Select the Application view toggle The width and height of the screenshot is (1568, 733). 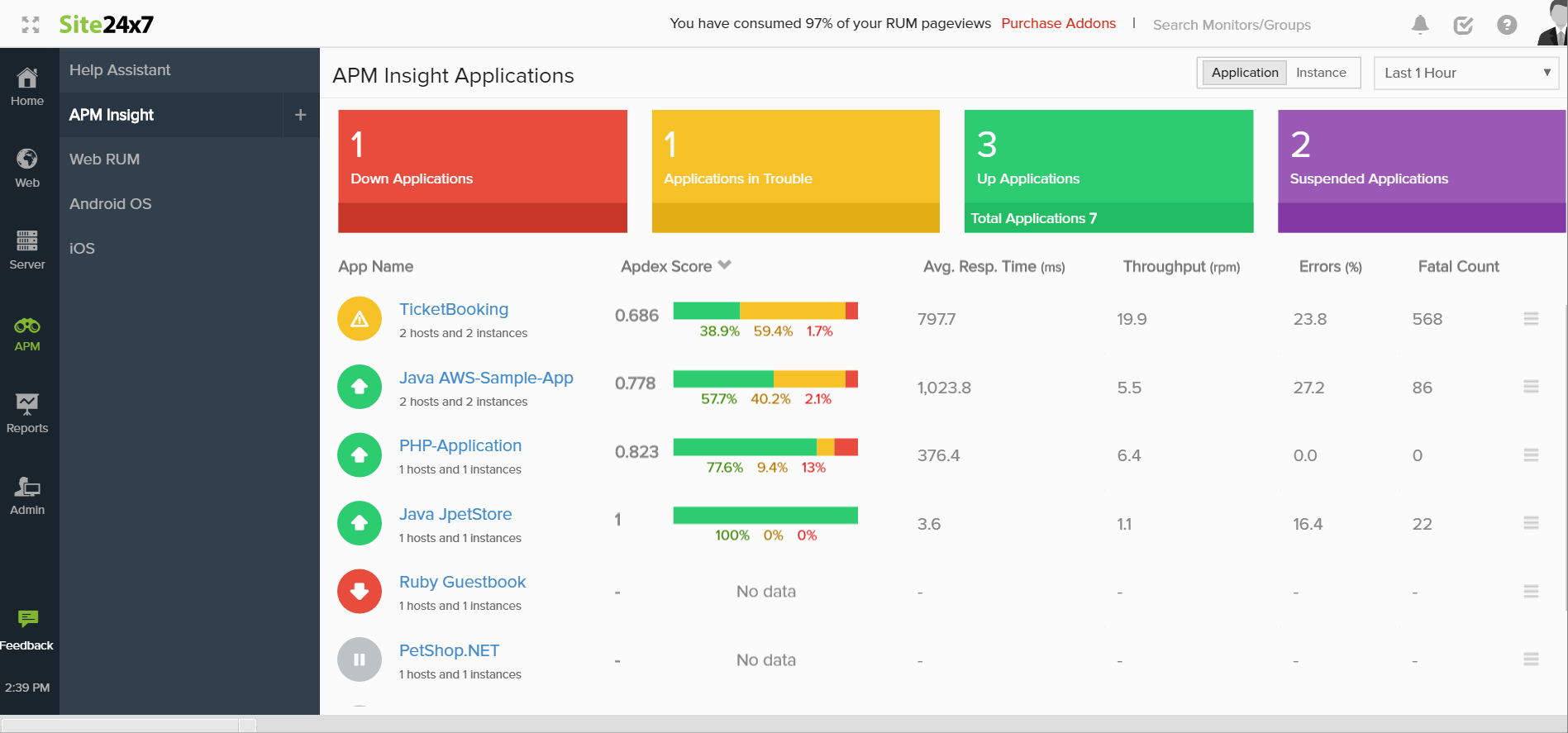(x=1245, y=73)
